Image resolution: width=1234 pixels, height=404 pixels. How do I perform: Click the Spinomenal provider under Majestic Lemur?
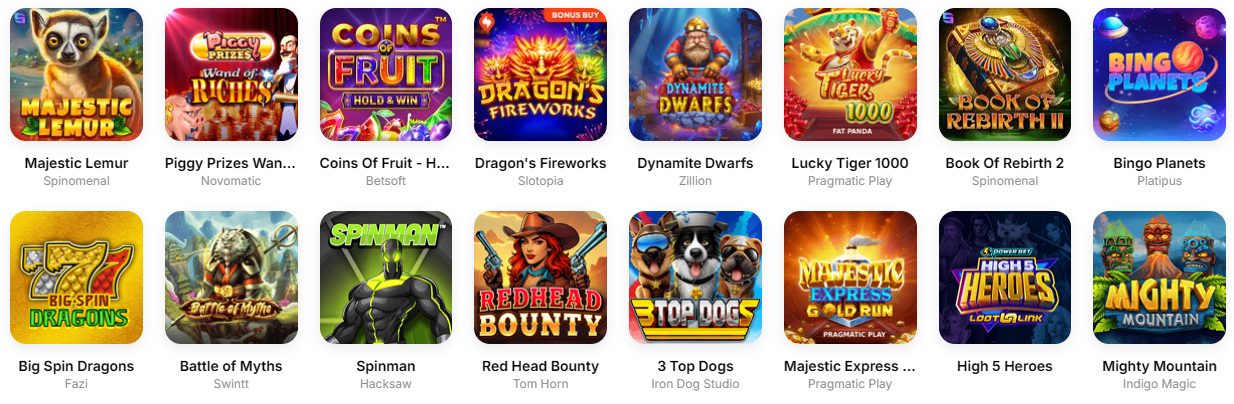(x=76, y=181)
